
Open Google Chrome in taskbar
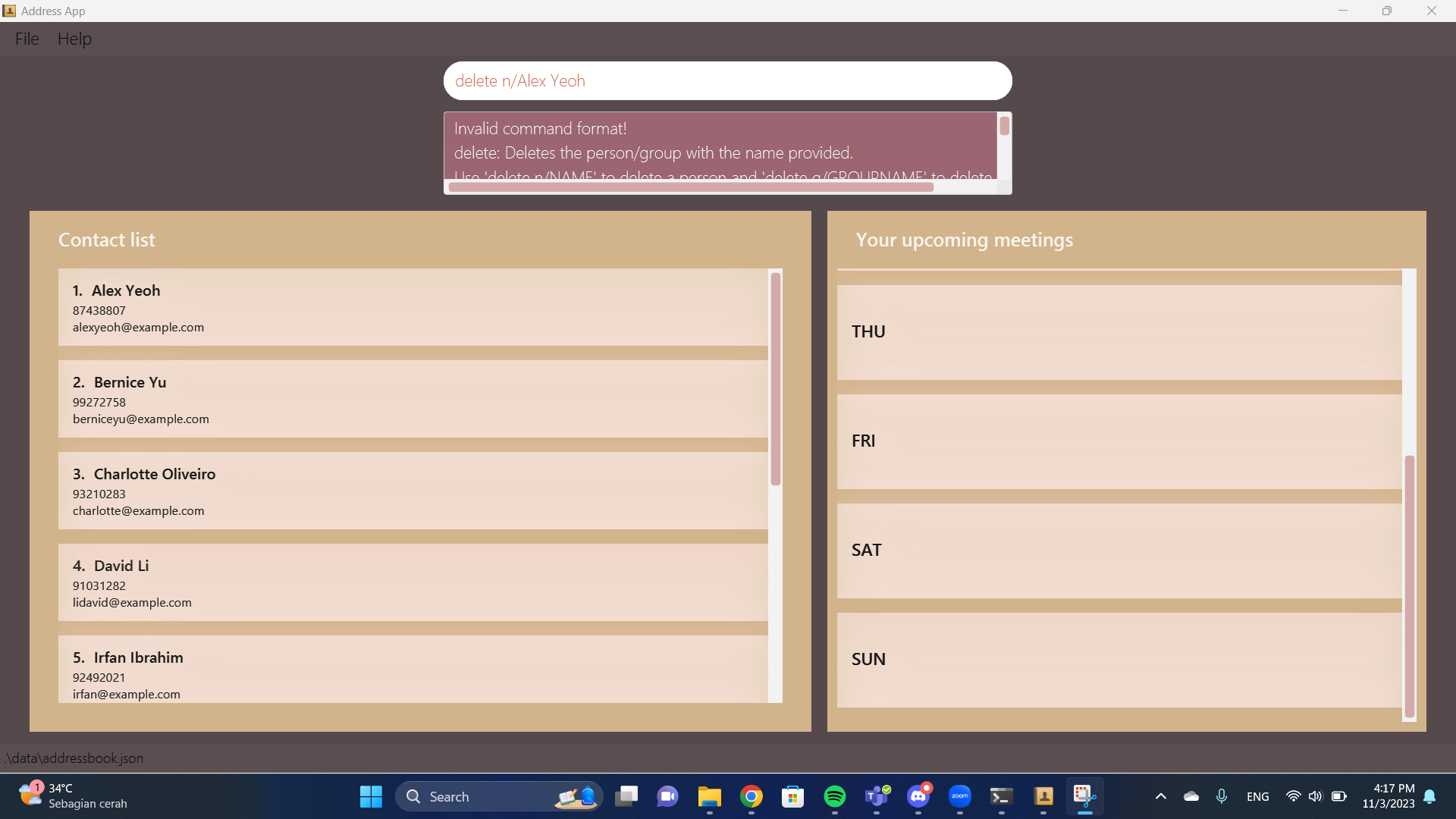[x=751, y=796]
